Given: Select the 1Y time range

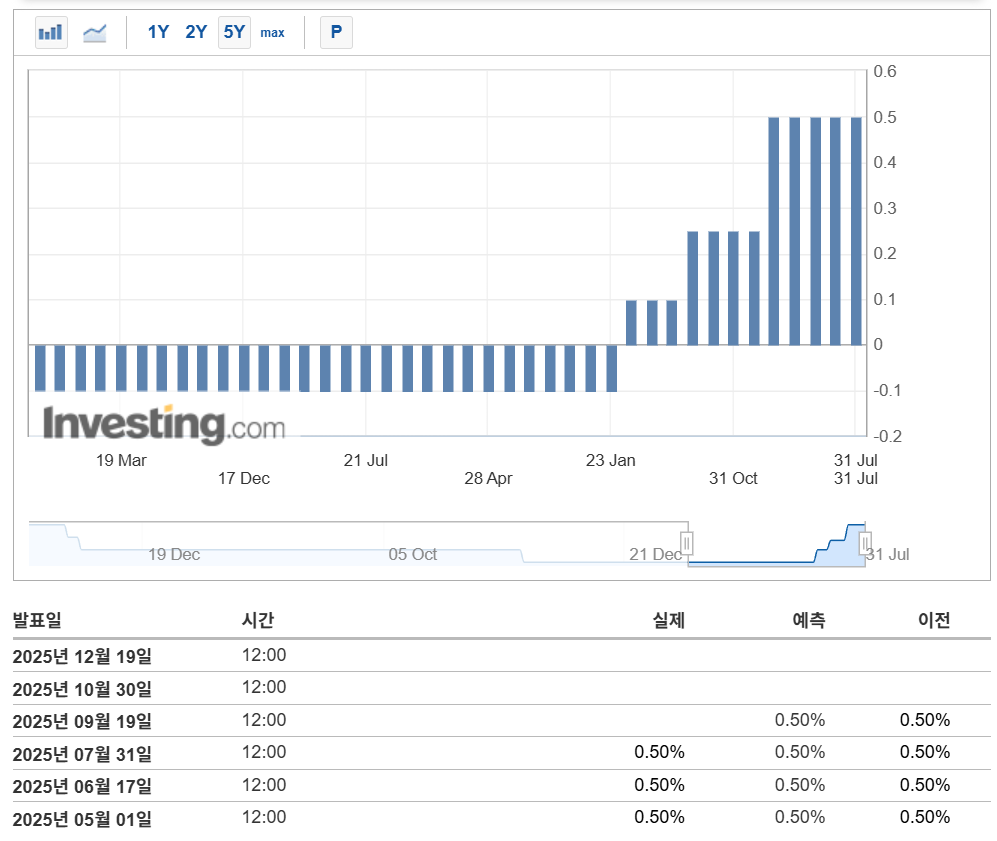Looking at the screenshot, I should tap(158, 32).
